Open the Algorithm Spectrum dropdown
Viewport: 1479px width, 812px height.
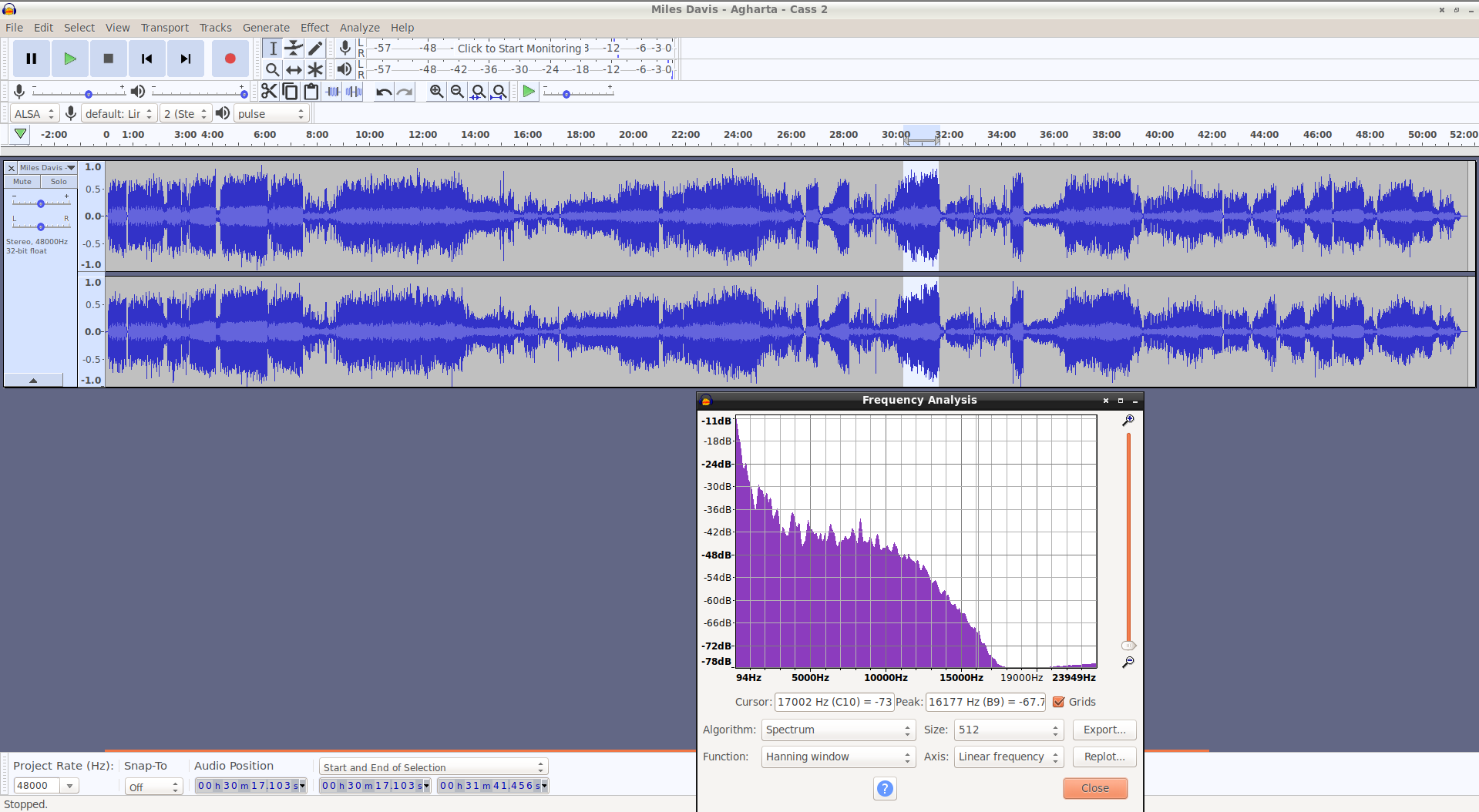point(838,730)
